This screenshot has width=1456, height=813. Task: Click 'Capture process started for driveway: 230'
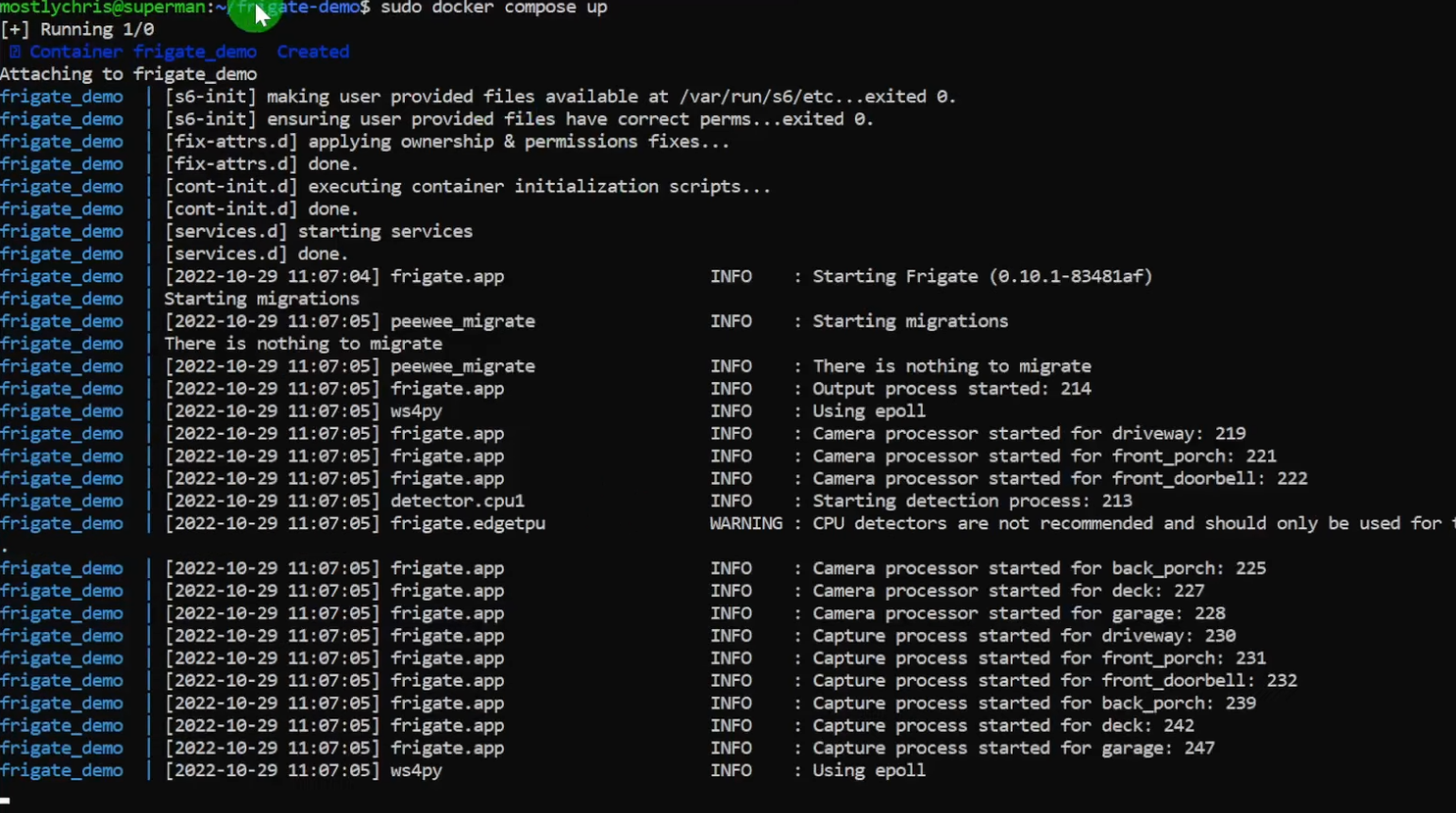tap(1024, 637)
